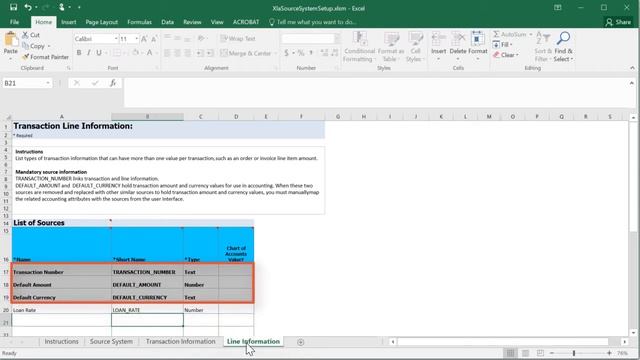
Task: Click the AutoSum sigma button
Action: (509, 34)
